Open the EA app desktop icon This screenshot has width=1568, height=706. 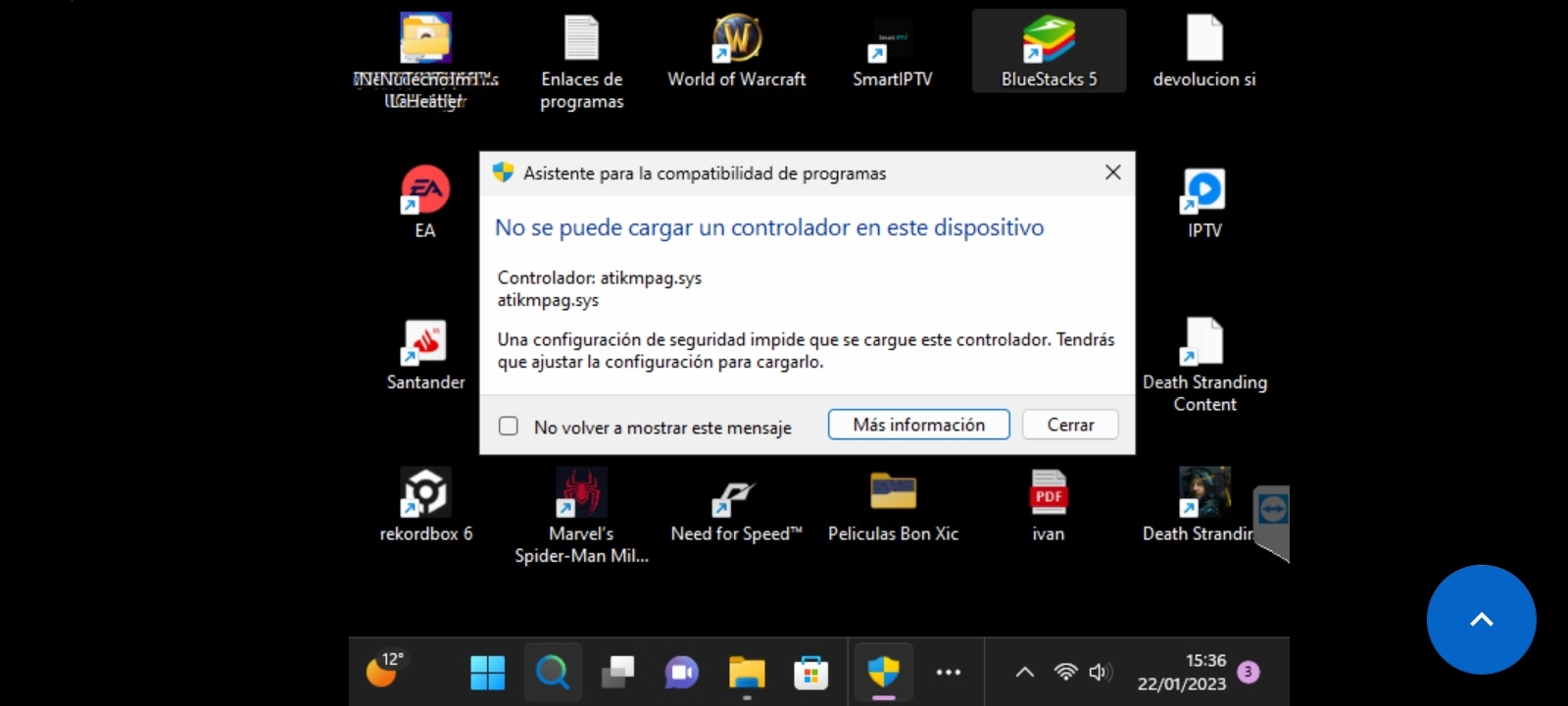[x=424, y=191]
